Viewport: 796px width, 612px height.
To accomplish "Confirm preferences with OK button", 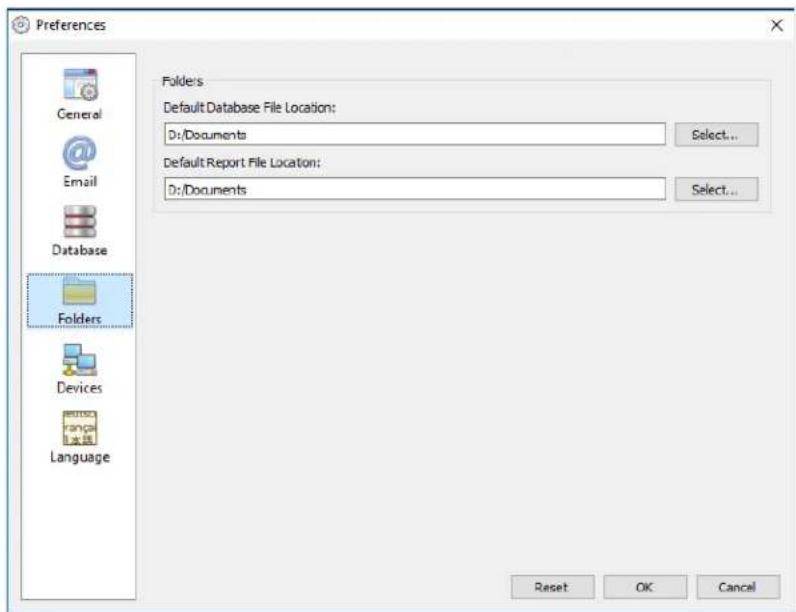I will click(645, 587).
